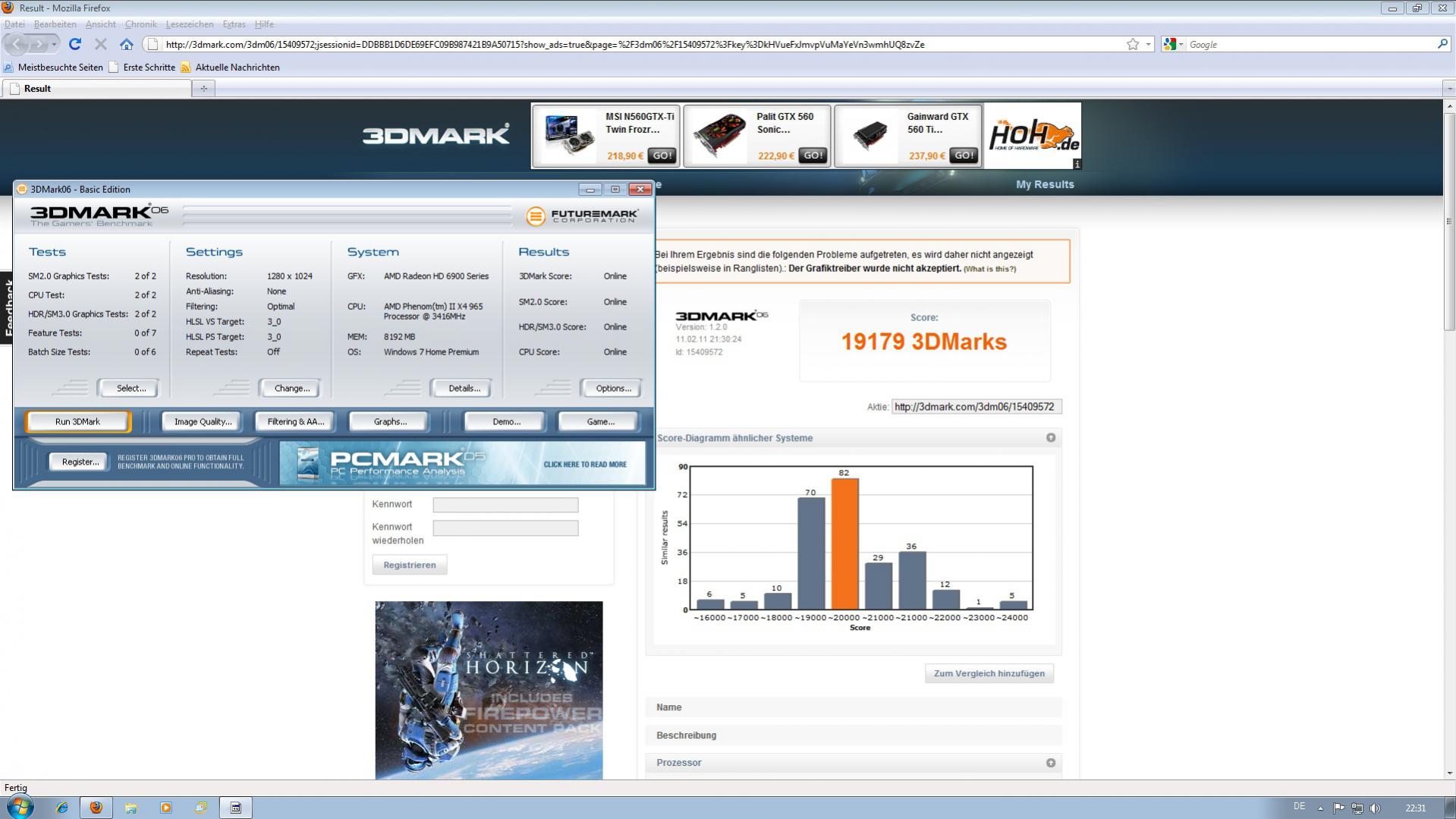Click the Google search field
The height and width of the screenshot is (819, 1456).
pos(1310,44)
